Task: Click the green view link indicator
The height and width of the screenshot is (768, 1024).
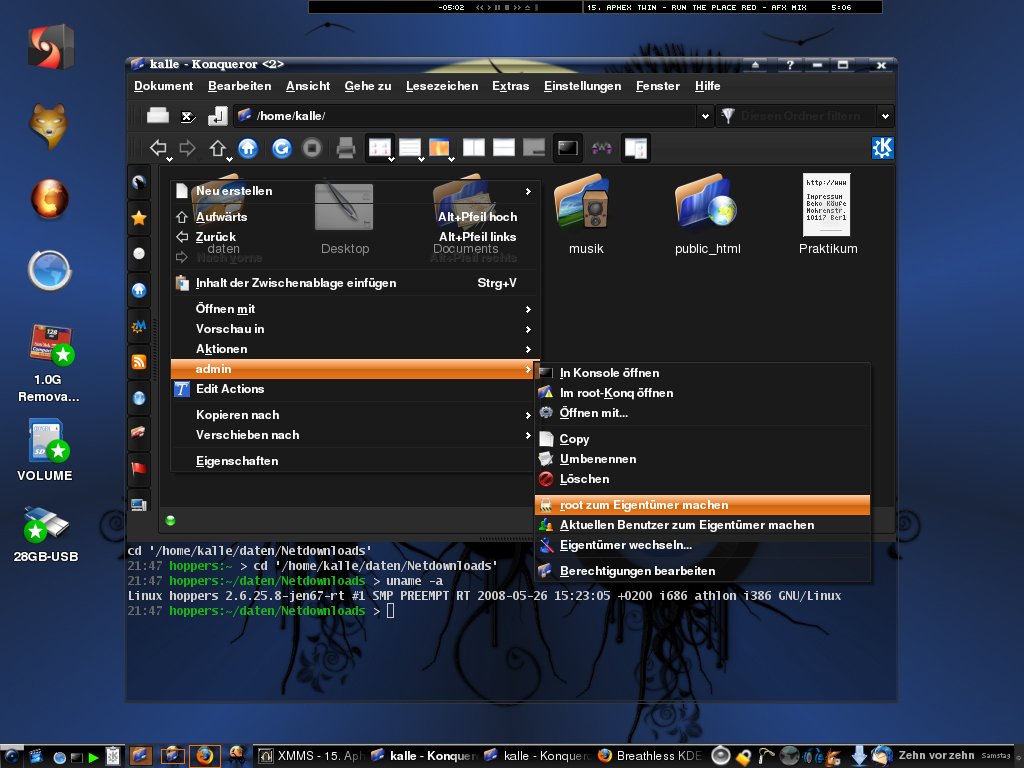Action: pyautogui.click(x=170, y=520)
